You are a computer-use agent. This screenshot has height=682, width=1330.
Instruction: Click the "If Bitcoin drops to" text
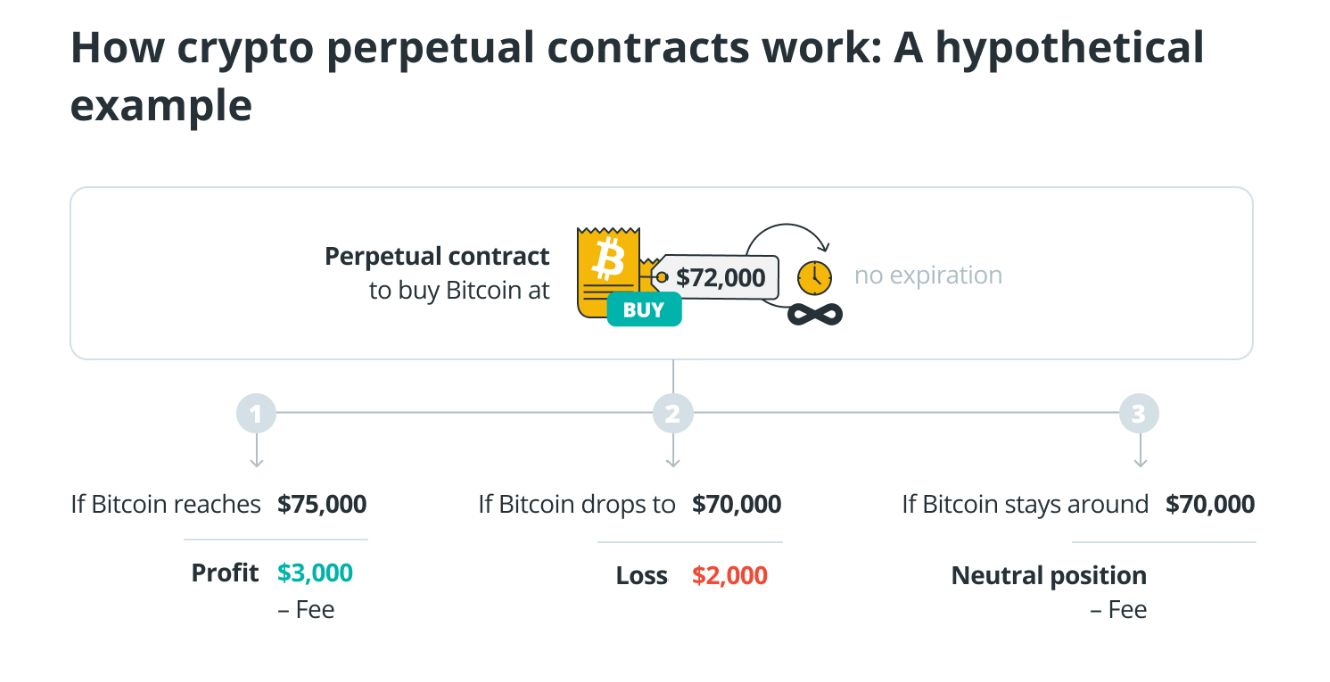click(x=577, y=504)
